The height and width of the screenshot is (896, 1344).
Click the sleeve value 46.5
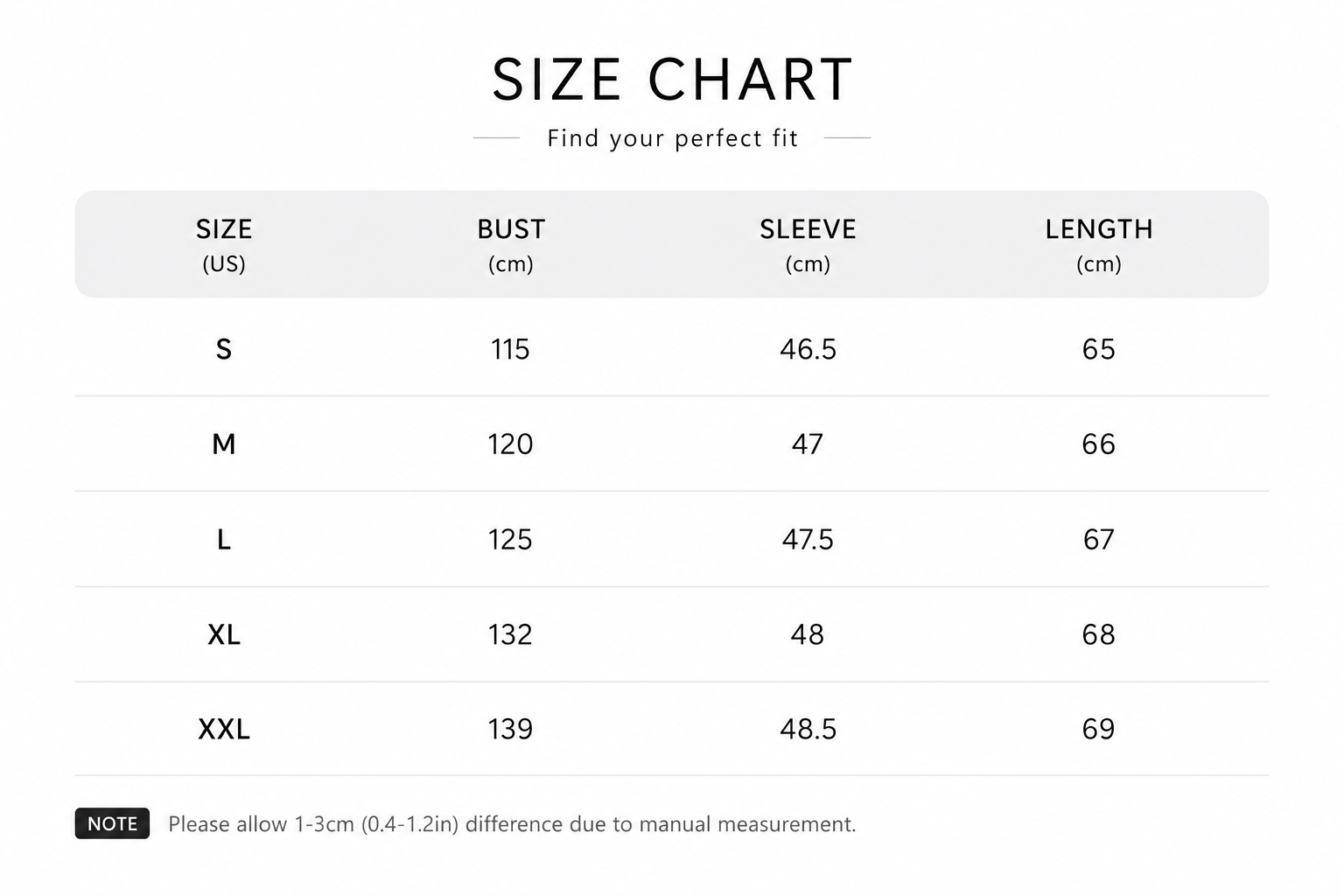coord(808,349)
